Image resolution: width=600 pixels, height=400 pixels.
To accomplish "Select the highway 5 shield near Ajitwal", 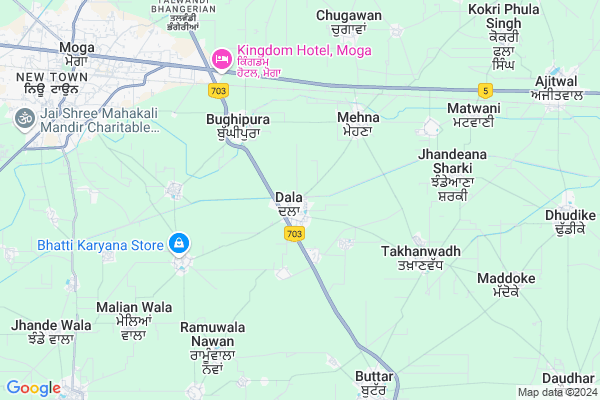I will tap(485, 91).
